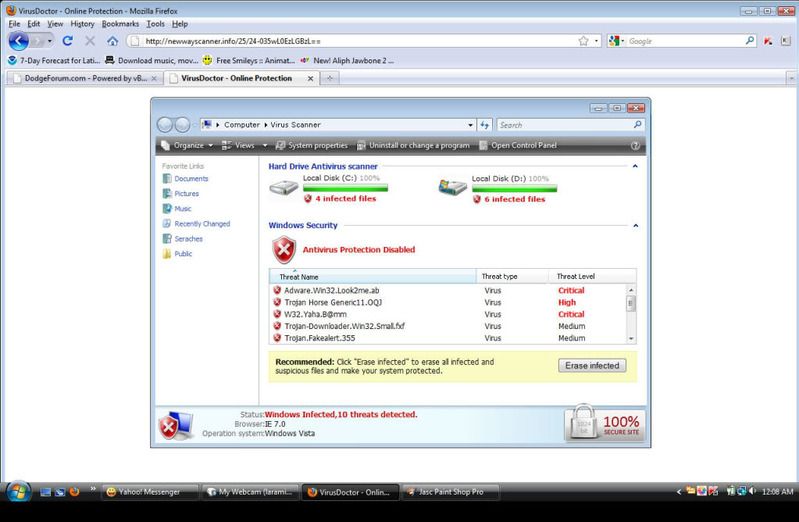This screenshot has height=522, width=799.
Task: Click the fake scanner refresh arrows icon
Action: (x=485, y=125)
